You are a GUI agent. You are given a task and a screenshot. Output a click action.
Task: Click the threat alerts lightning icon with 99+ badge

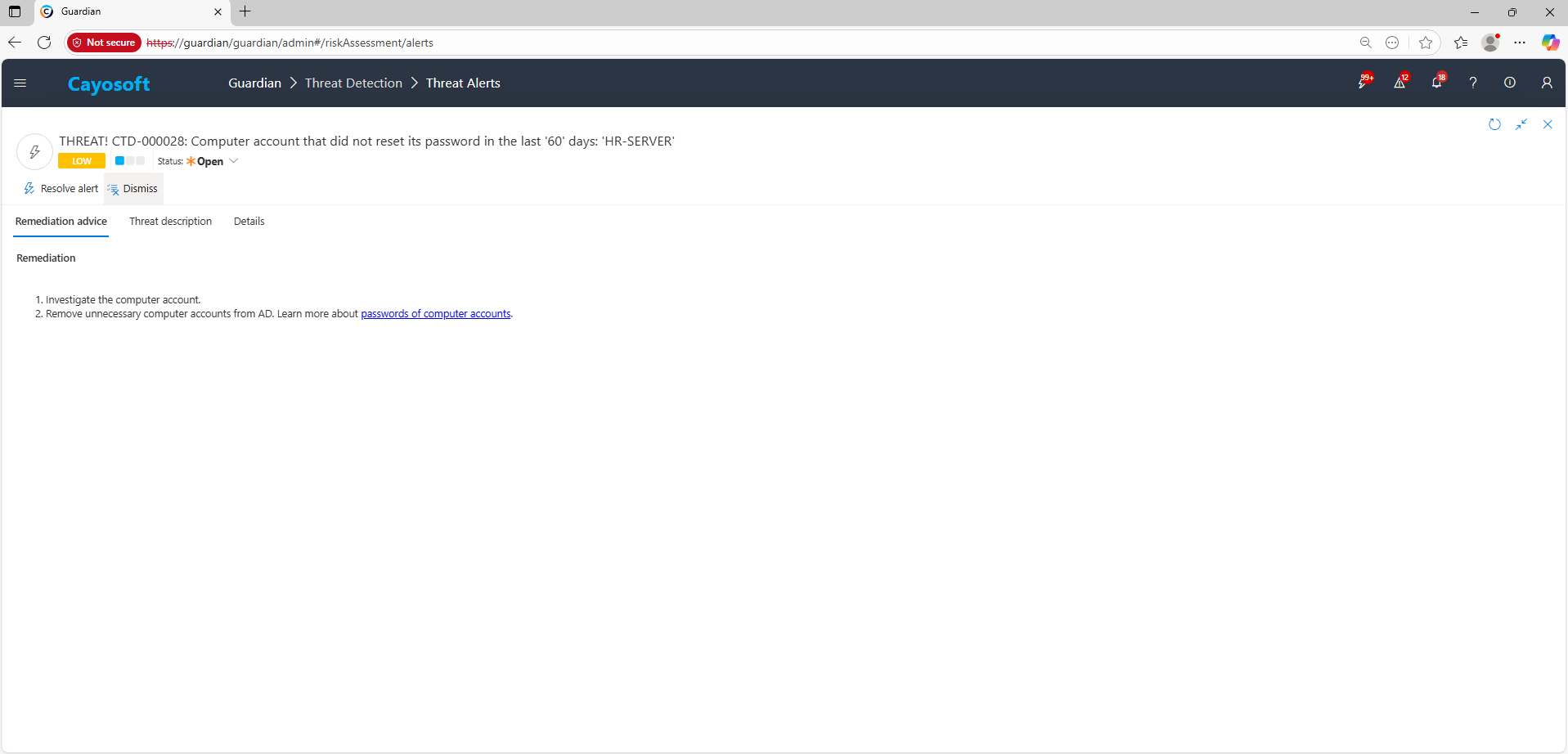(x=1363, y=83)
